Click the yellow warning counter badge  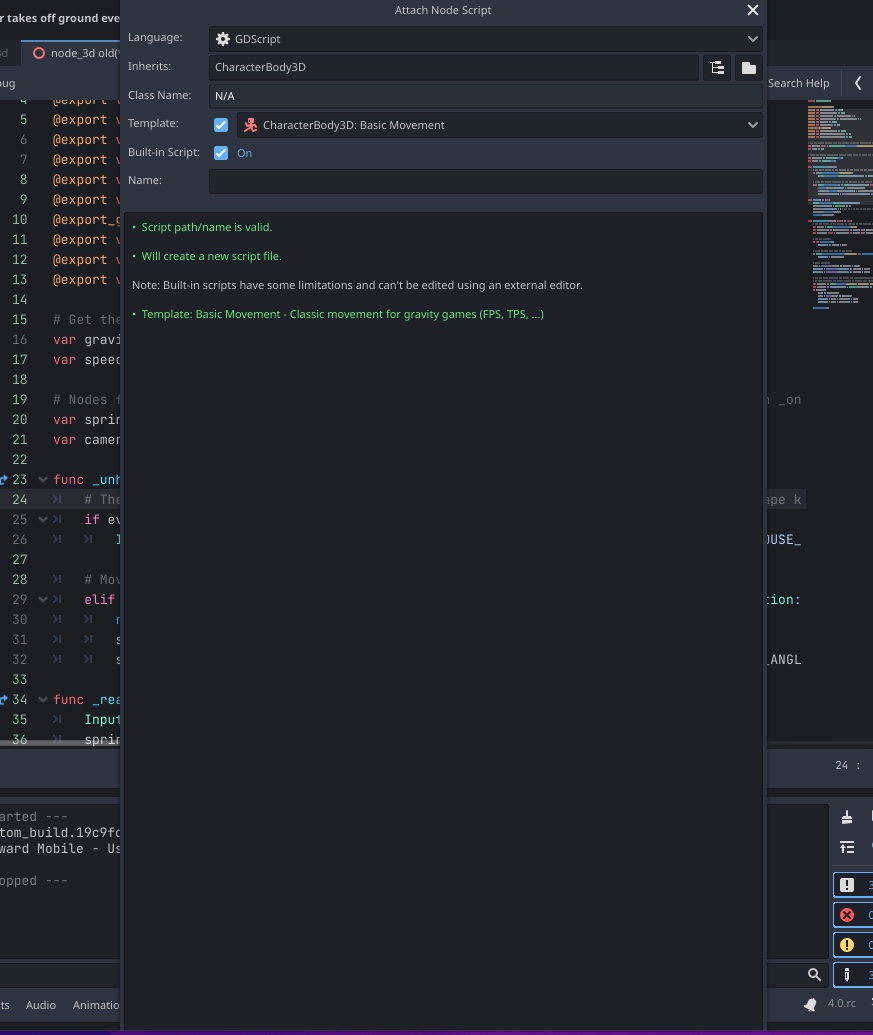pos(849,944)
